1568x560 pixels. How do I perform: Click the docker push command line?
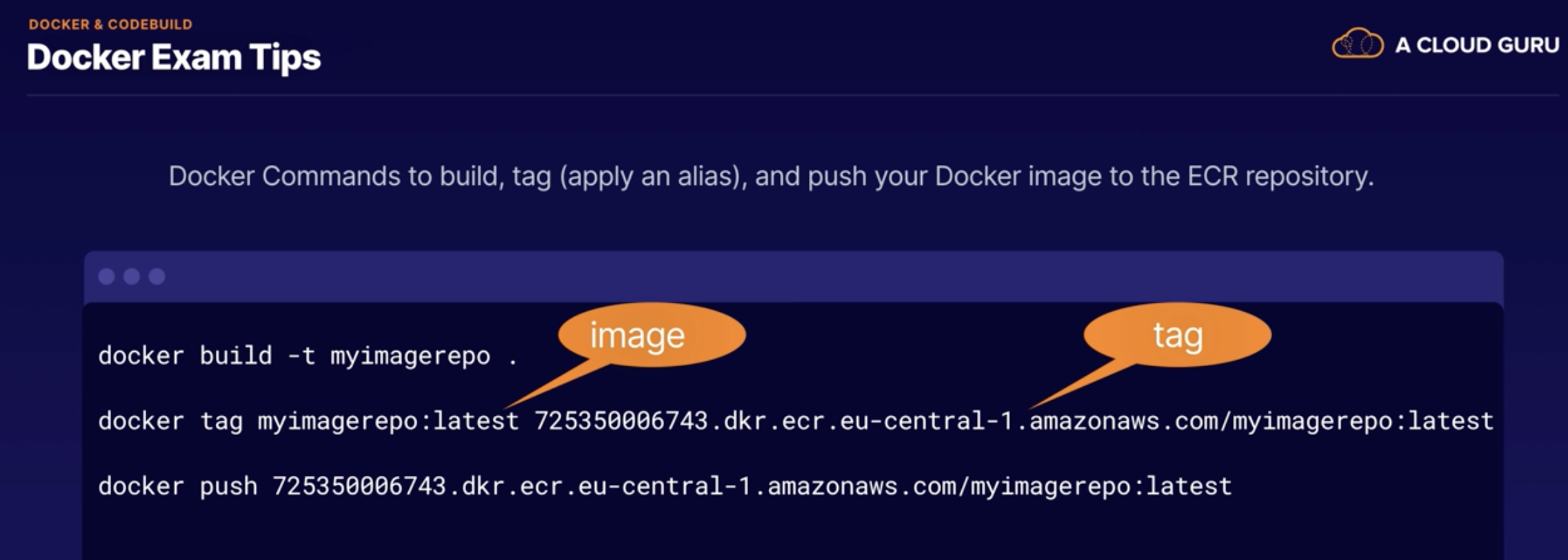(665, 486)
